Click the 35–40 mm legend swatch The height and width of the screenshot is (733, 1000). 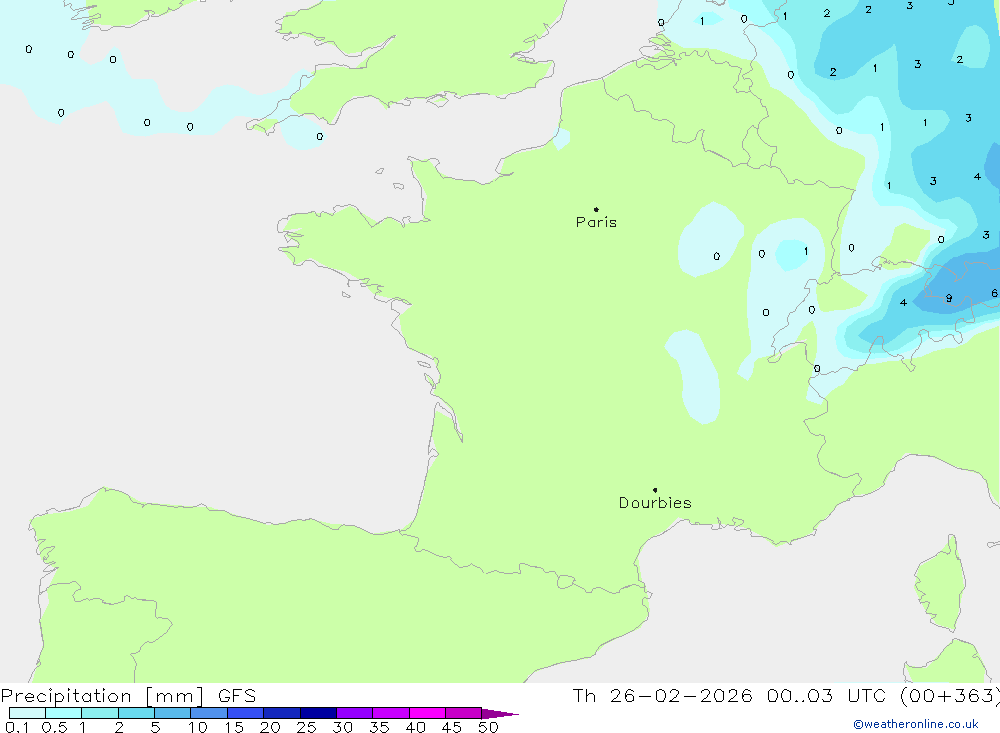[x=391, y=713]
